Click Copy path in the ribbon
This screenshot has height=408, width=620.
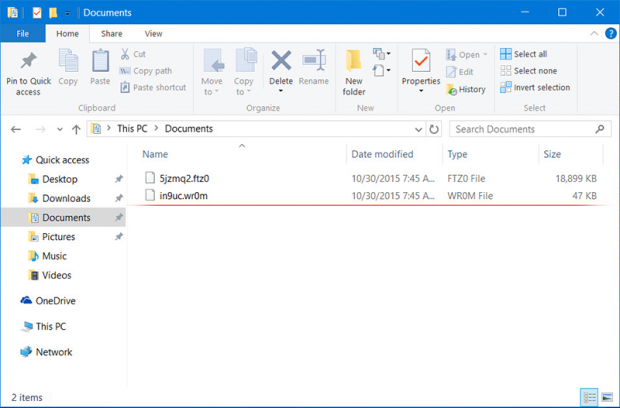146,71
